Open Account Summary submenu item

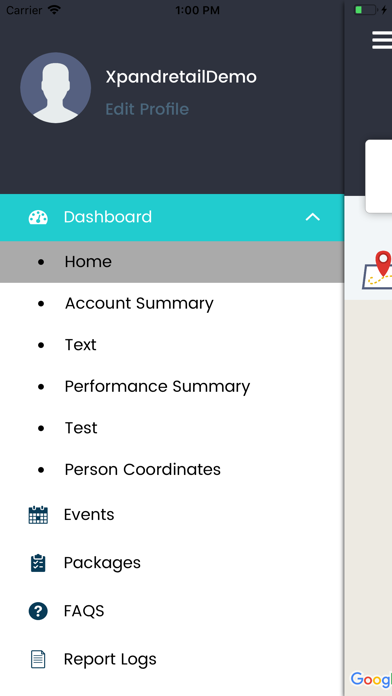172,304
